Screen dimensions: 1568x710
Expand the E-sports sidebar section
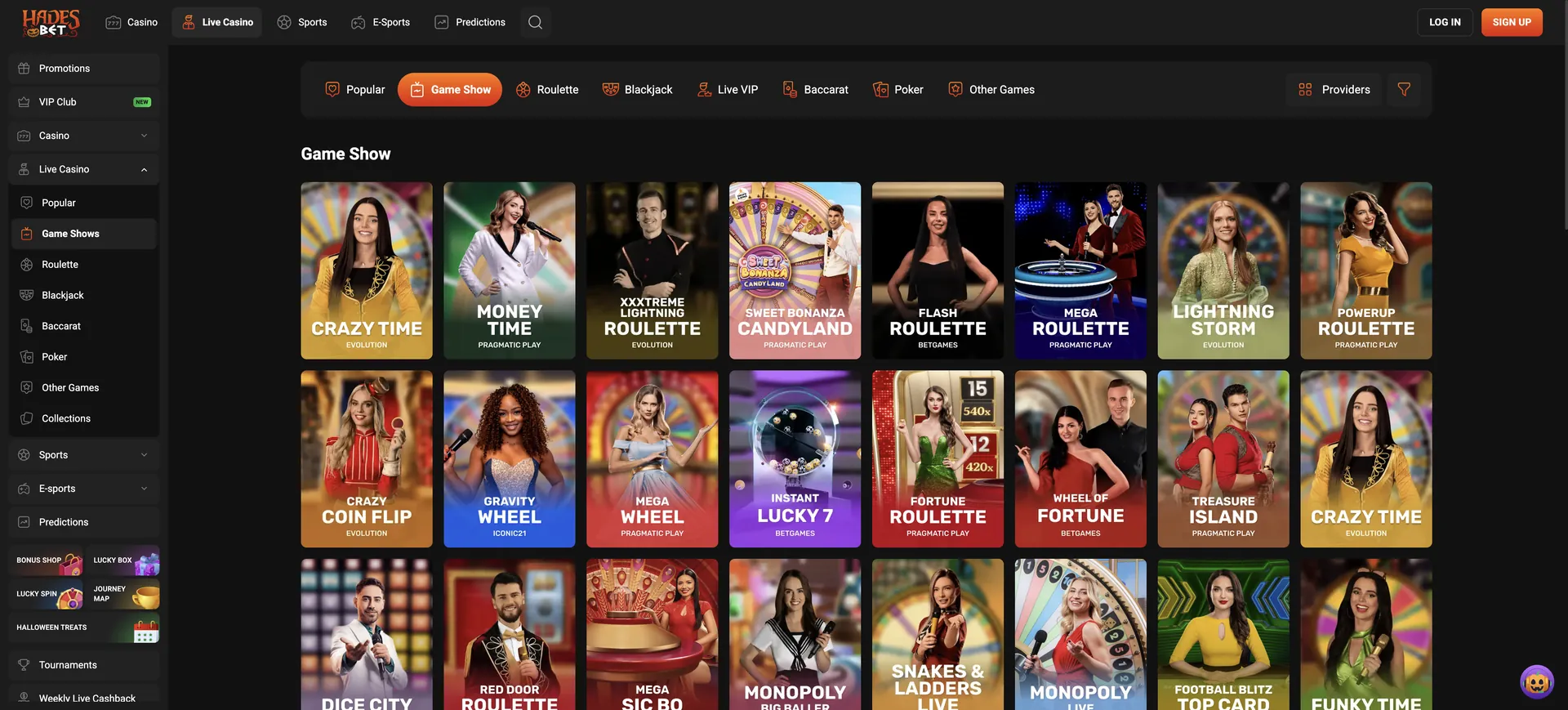point(84,489)
